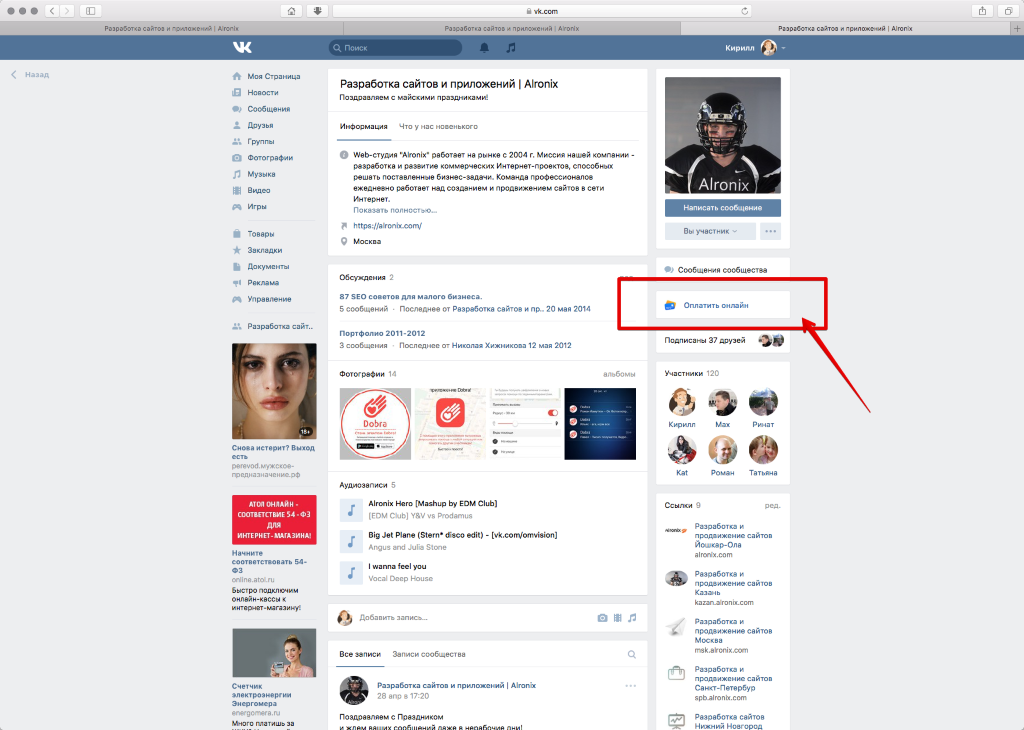Open Safari tab overview icon
The width and height of the screenshot is (1024, 730).
click(1008, 11)
